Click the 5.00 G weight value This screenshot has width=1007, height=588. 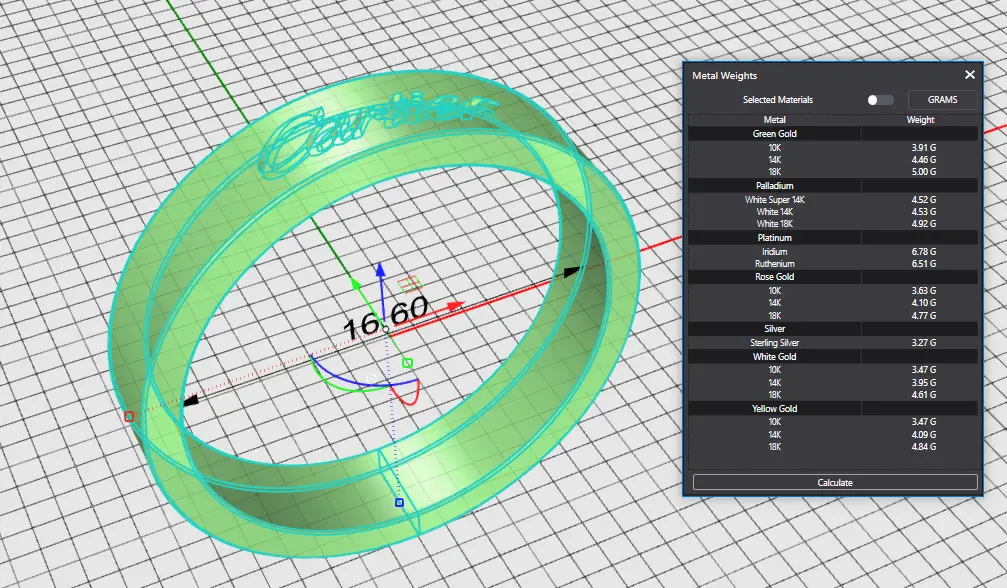[x=924, y=172]
